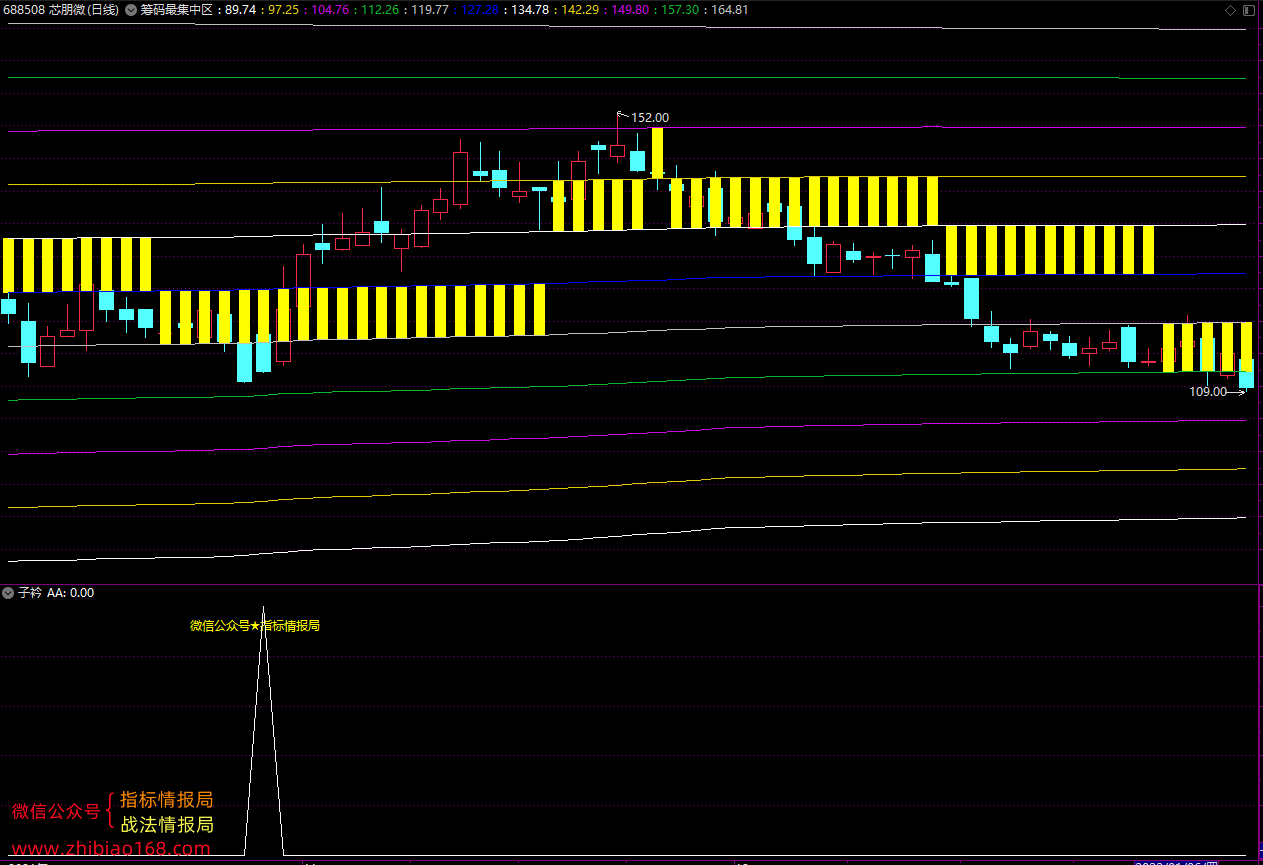Image resolution: width=1263 pixels, height=865 pixels.
Task: Click the green 157.30 indicator value
Action: coord(680,10)
